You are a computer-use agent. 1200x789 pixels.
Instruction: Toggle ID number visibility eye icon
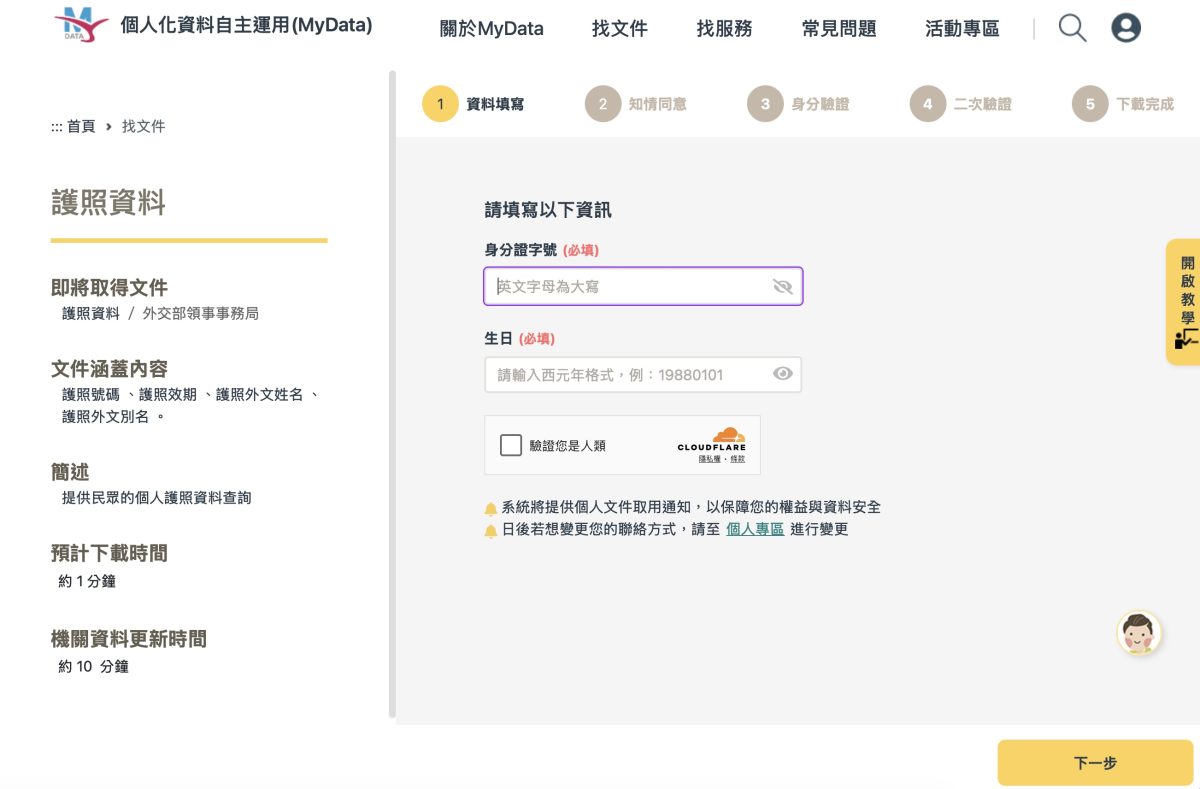[x=783, y=286]
